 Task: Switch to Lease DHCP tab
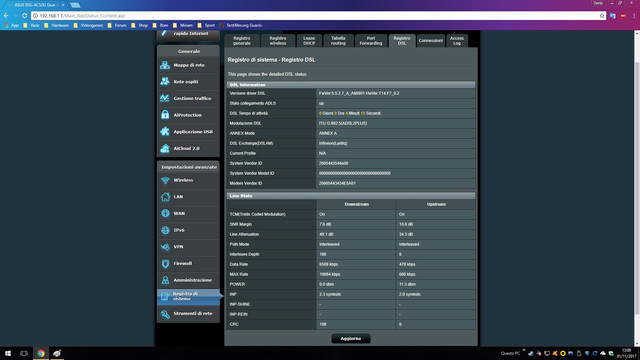tap(309, 40)
